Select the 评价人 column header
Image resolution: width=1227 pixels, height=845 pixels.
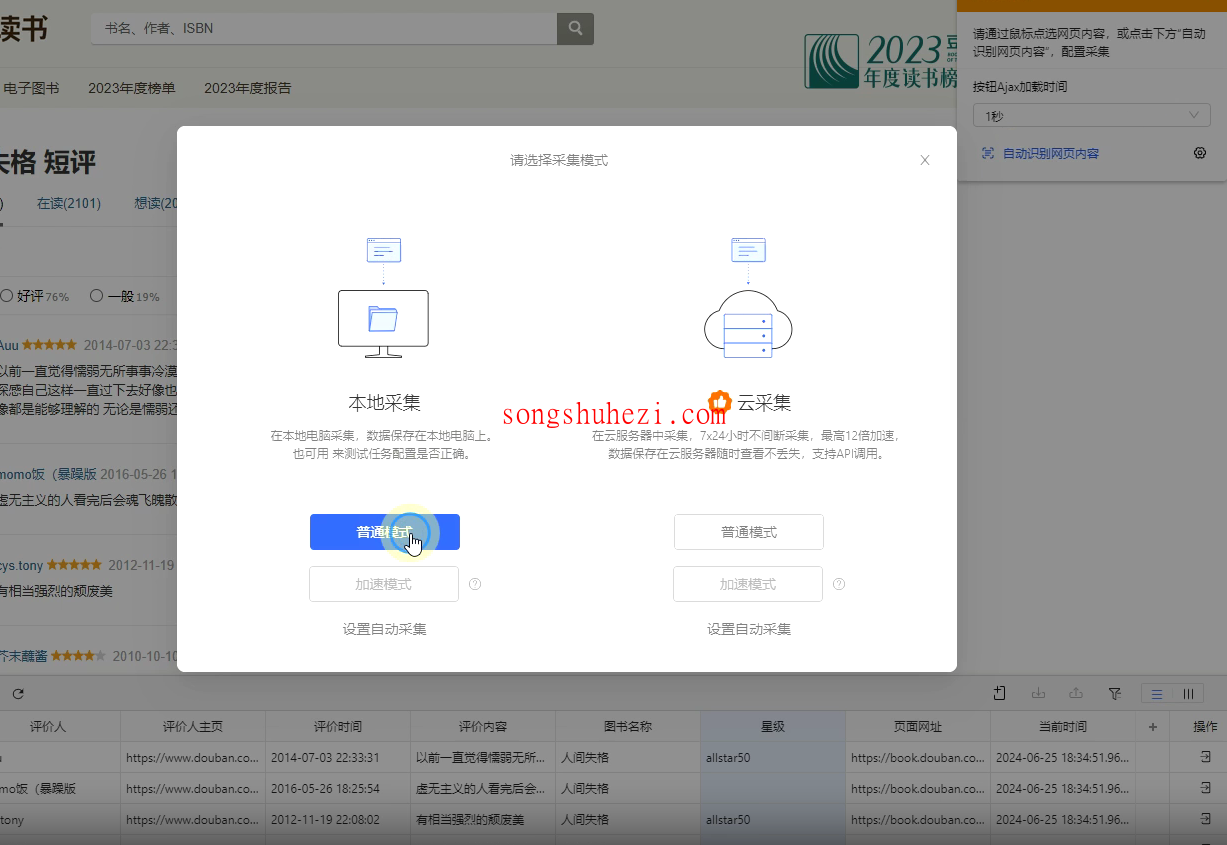tap(48, 727)
